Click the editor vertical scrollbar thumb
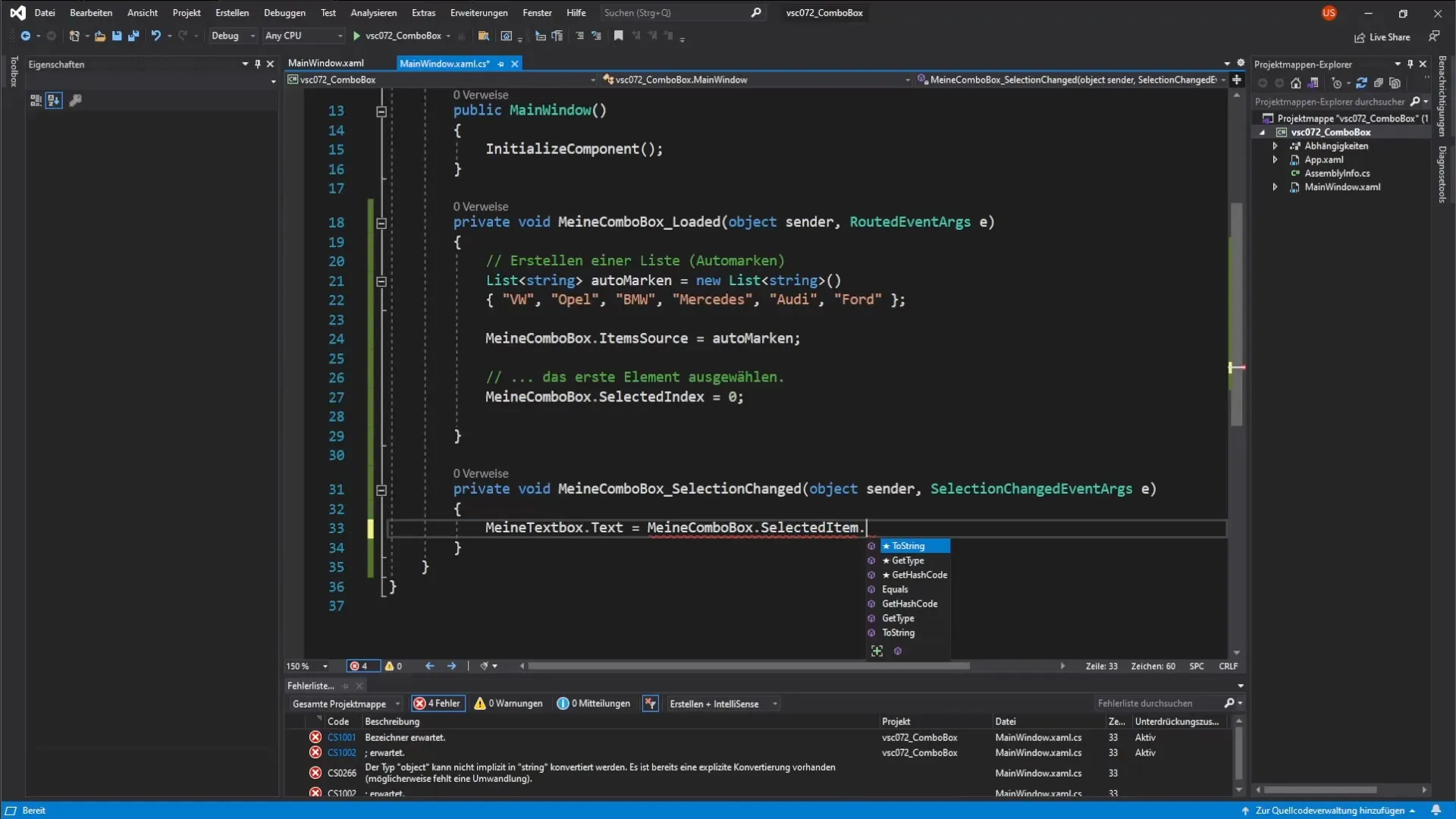The width and height of the screenshot is (1456, 819). tap(1236, 314)
